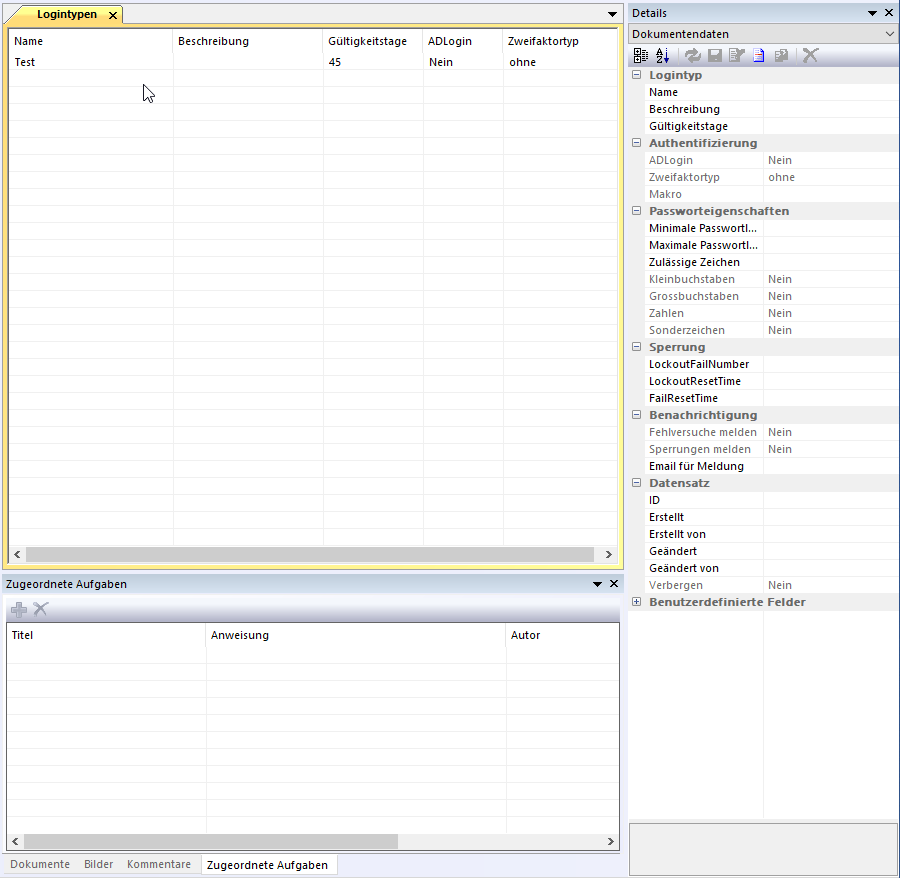Collapse the Passworteigenschaften section
This screenshot has height=878, width=900.
point(637,211)
